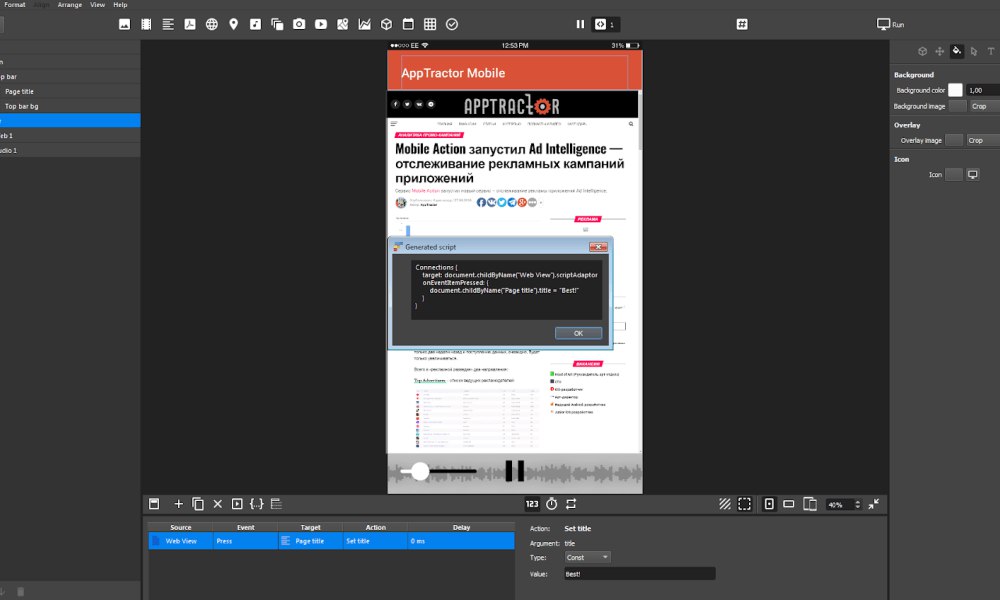Screen dimensions: 1000x600
Task: Open background image Crop dropdown
Action: coord(984,106)
